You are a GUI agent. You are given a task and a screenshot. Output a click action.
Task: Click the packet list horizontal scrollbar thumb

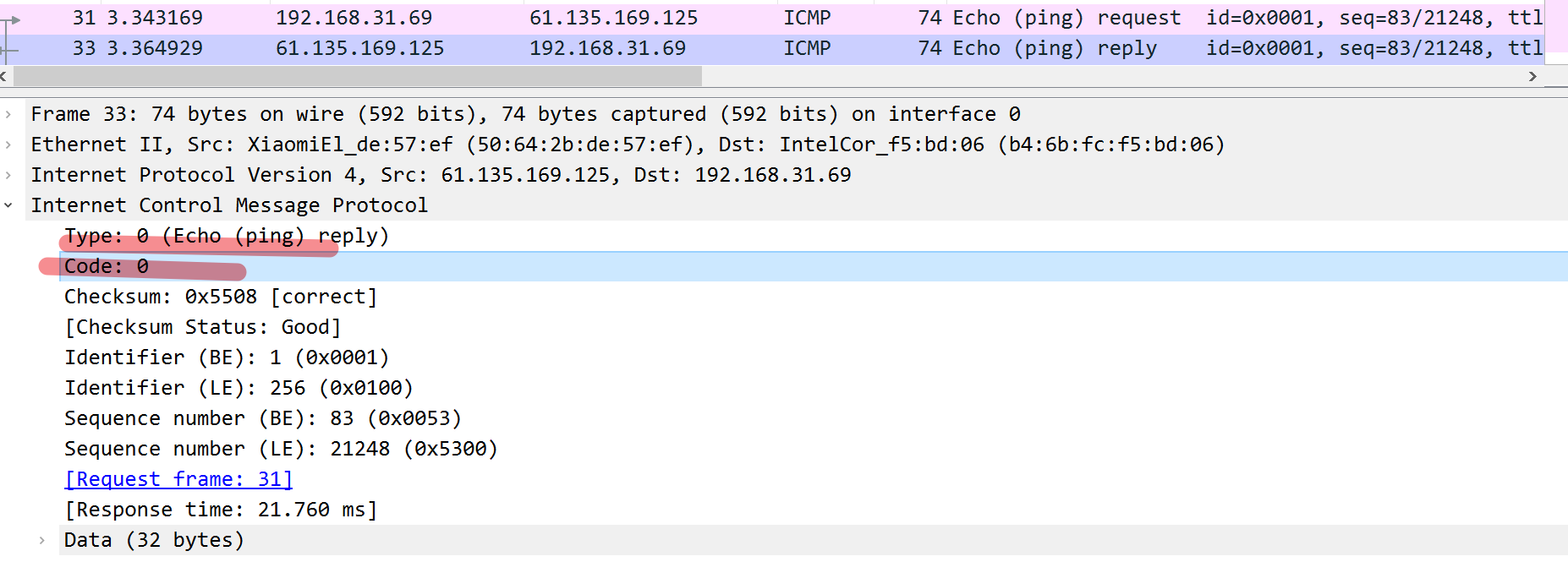pos(357,76)
